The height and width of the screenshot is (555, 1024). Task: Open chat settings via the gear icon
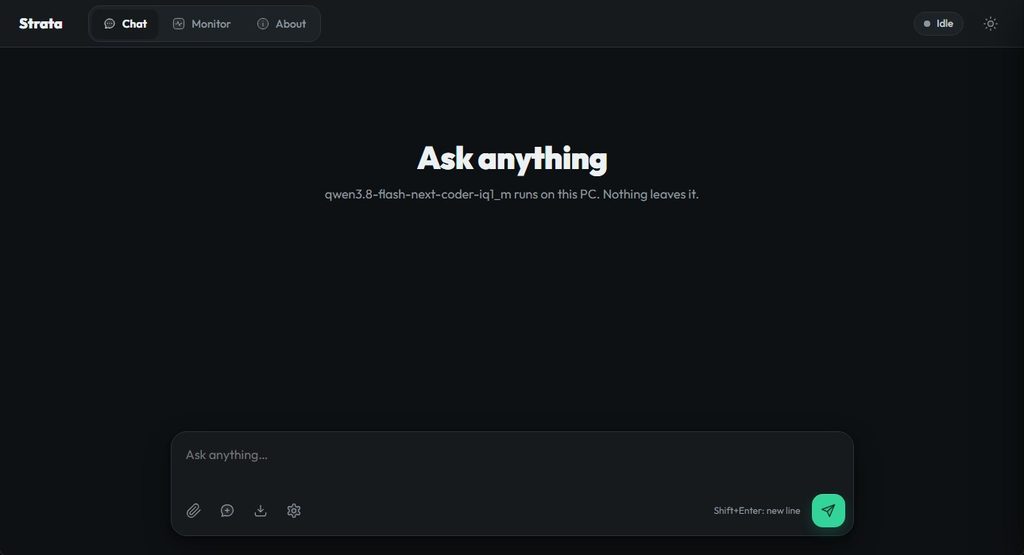point(294,511)
